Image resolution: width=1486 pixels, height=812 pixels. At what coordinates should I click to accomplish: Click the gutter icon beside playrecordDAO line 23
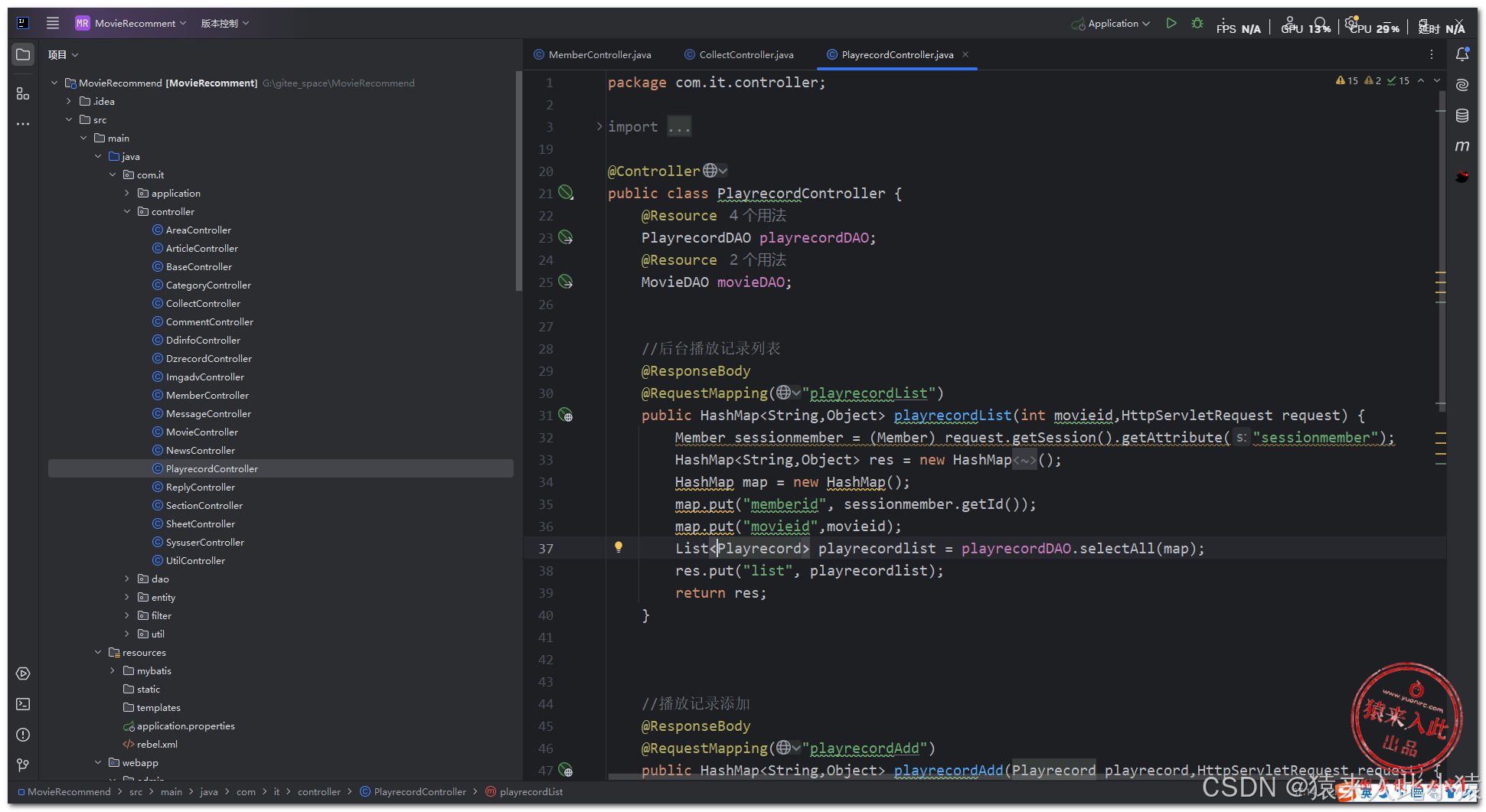point(566,237)
